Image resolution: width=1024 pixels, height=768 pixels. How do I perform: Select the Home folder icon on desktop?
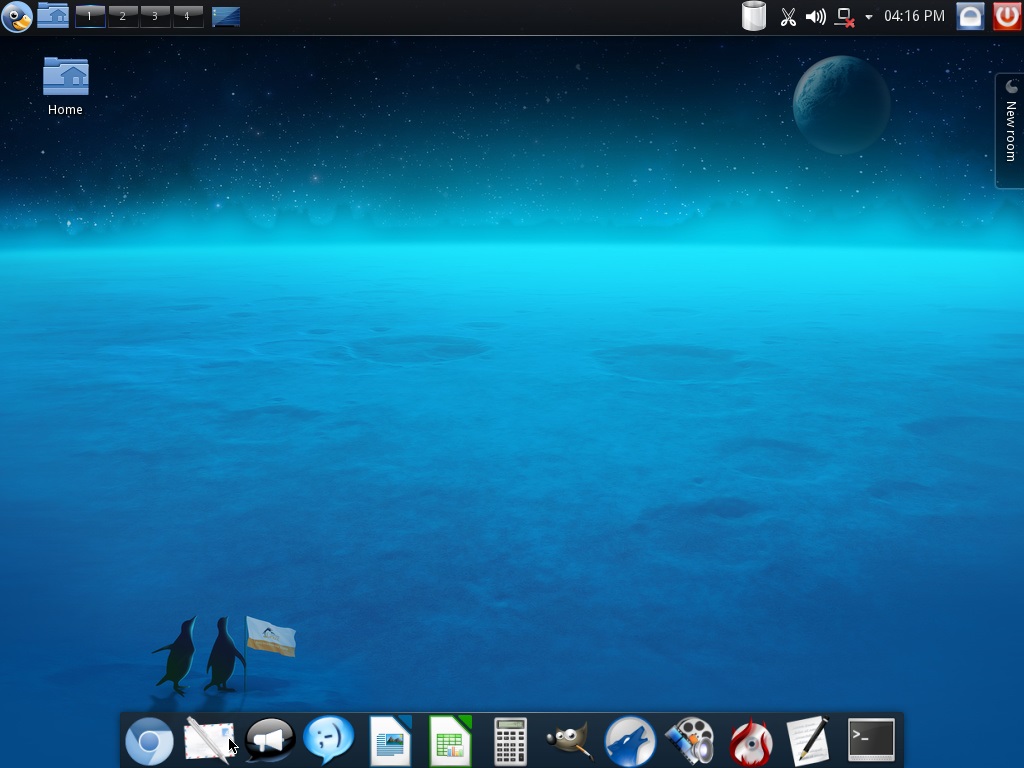tap(65, 86)
